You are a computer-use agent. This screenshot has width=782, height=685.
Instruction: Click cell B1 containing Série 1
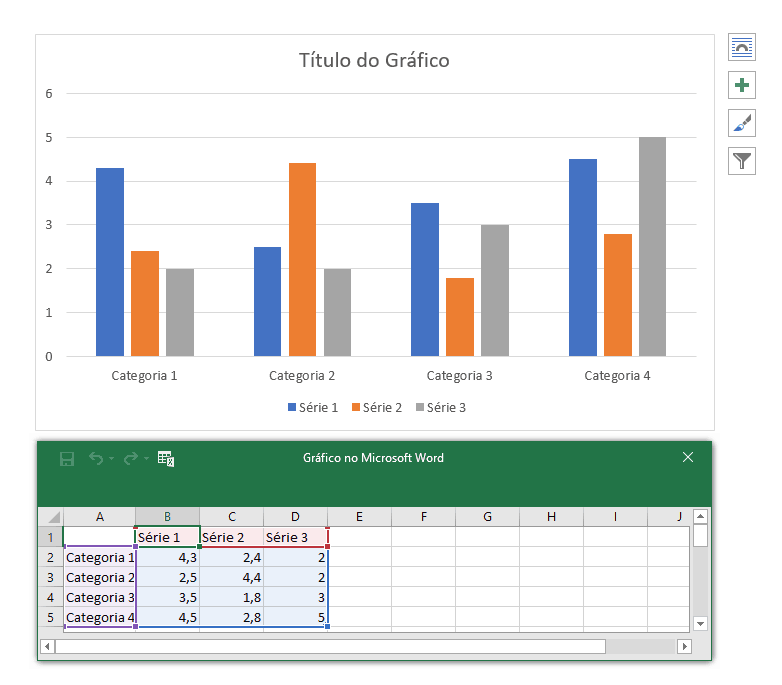(x=167, y=537)
